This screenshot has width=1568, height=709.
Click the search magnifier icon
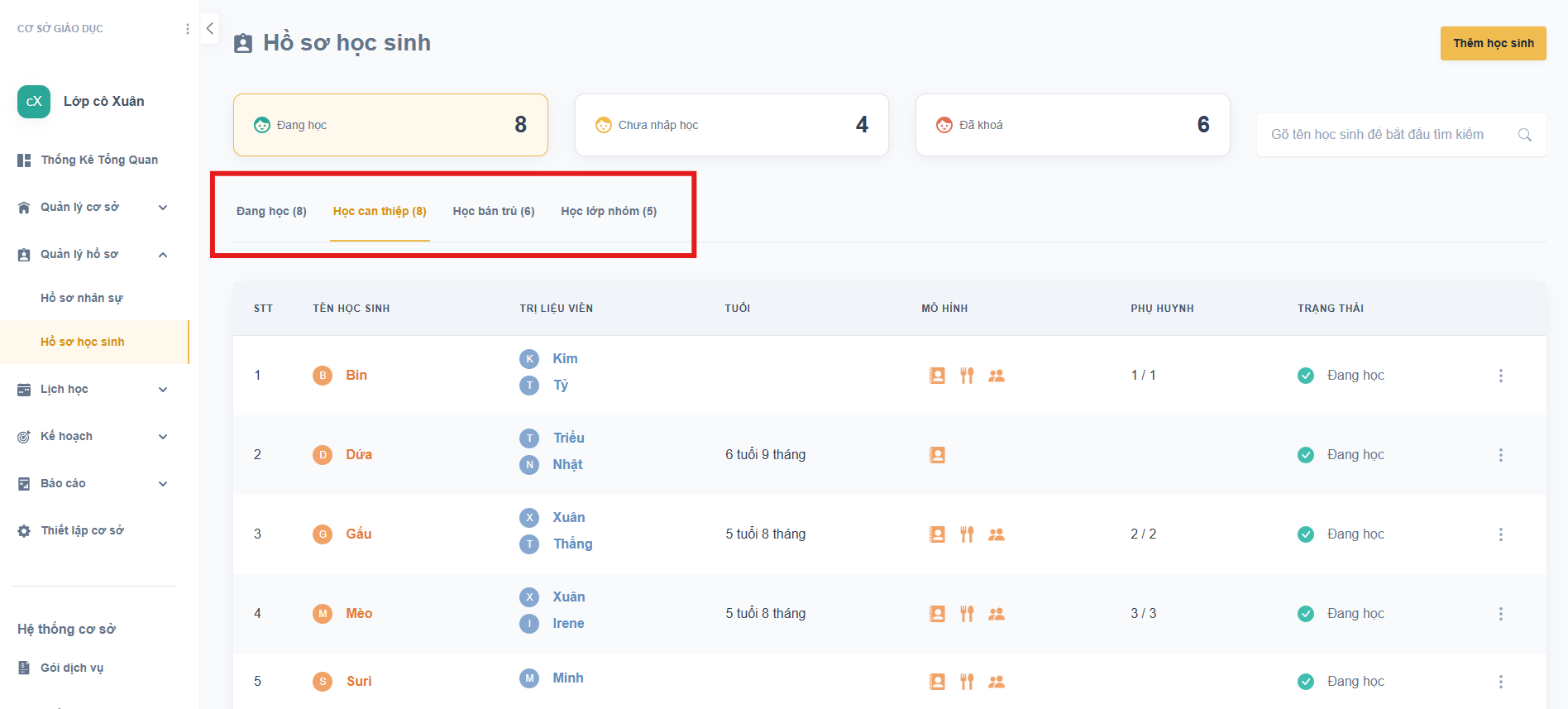(x=1524, y=135)
